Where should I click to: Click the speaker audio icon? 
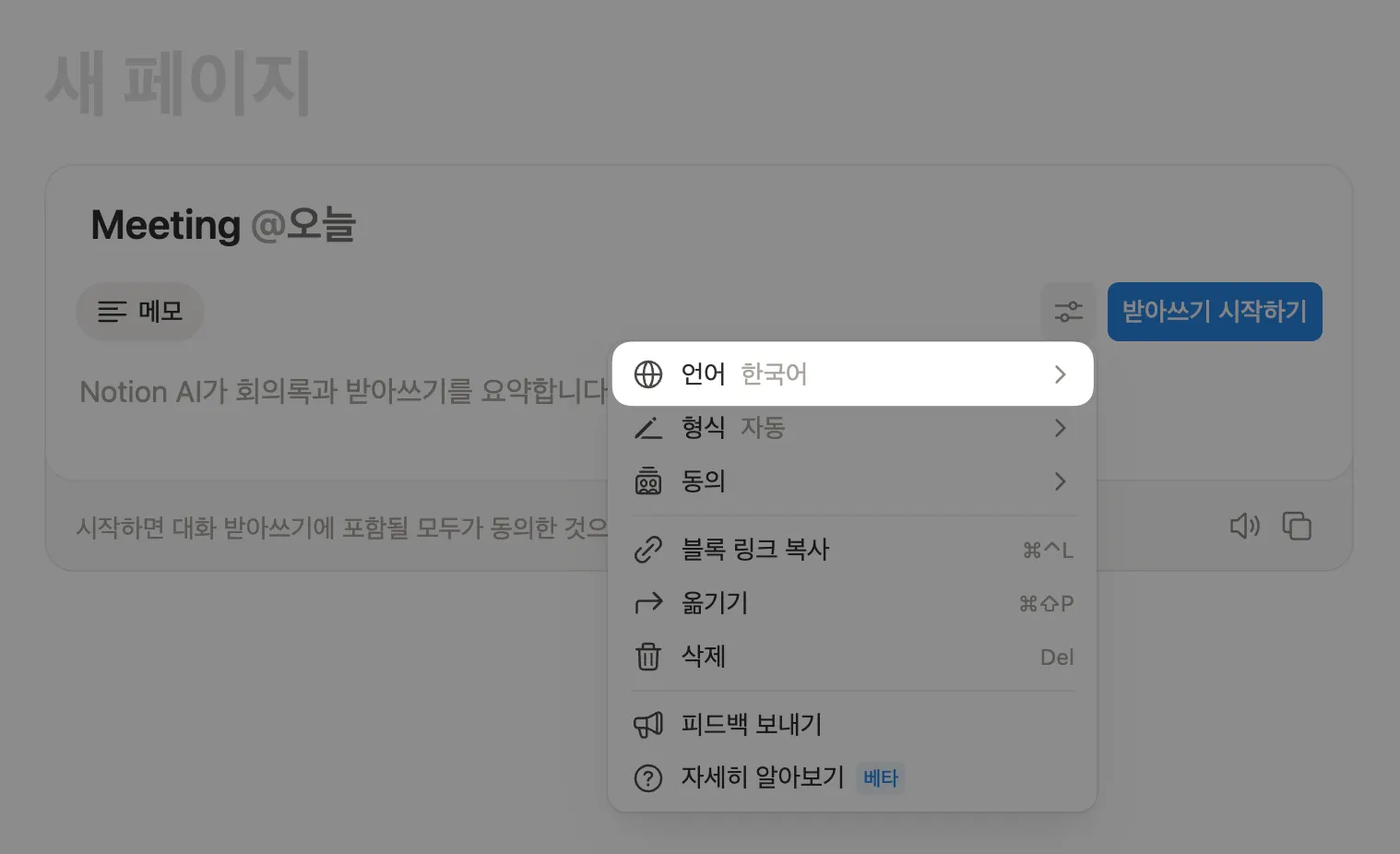click(x=1245, y=526)
